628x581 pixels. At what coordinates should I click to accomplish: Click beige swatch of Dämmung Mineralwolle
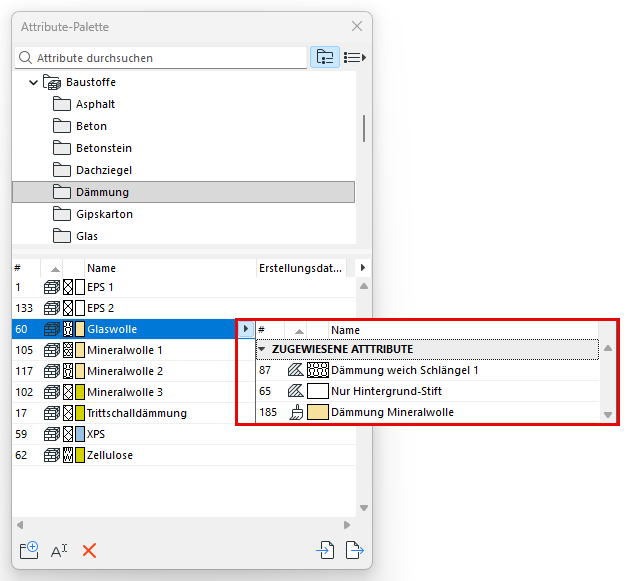[x=318, y=412]
